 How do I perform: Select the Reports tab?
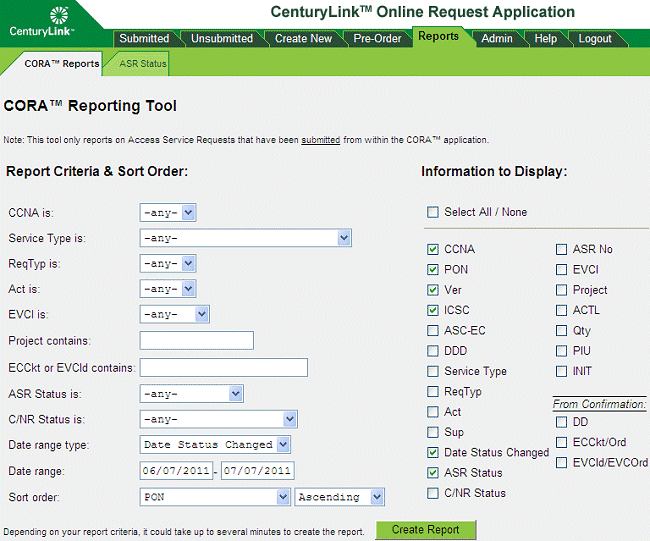click(x=438, y=36)
